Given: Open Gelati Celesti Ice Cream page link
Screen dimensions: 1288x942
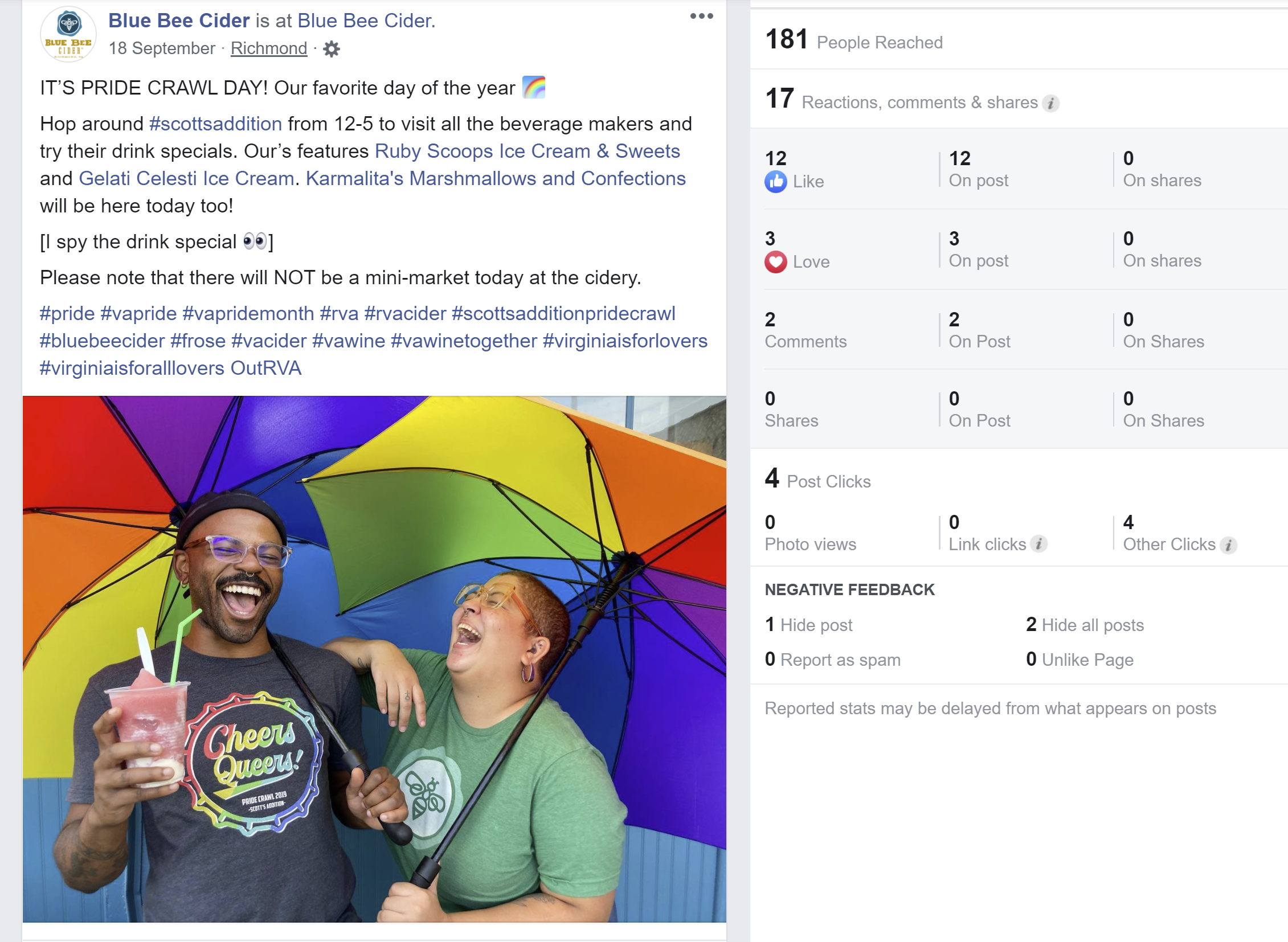Looking at the screenshot, I should [x=186, y=178].
